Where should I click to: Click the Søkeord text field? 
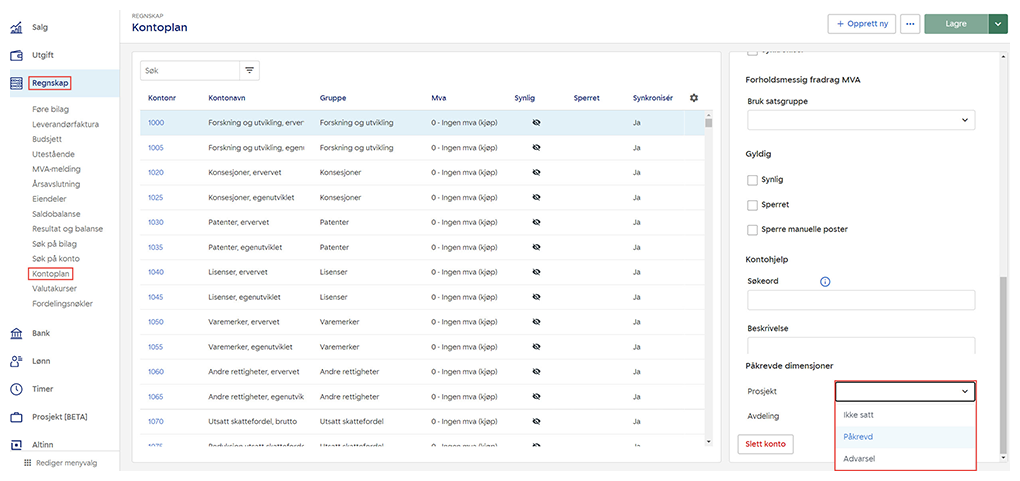(861, 300)
